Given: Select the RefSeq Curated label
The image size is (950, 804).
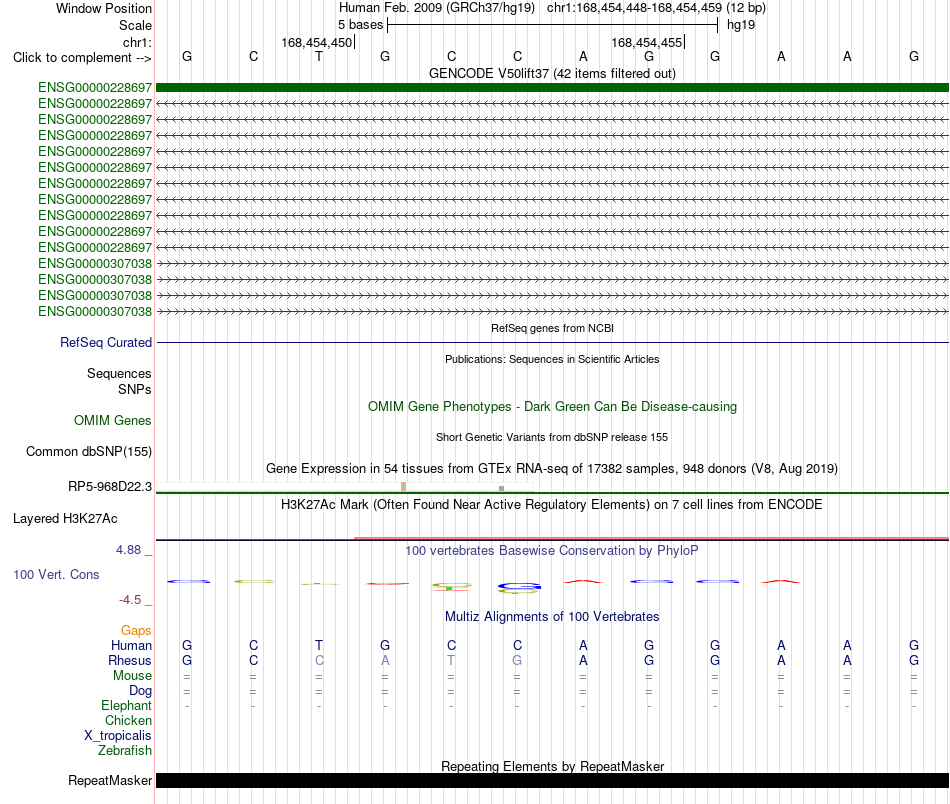Looking at the screenshot, I should pos(106,342).
